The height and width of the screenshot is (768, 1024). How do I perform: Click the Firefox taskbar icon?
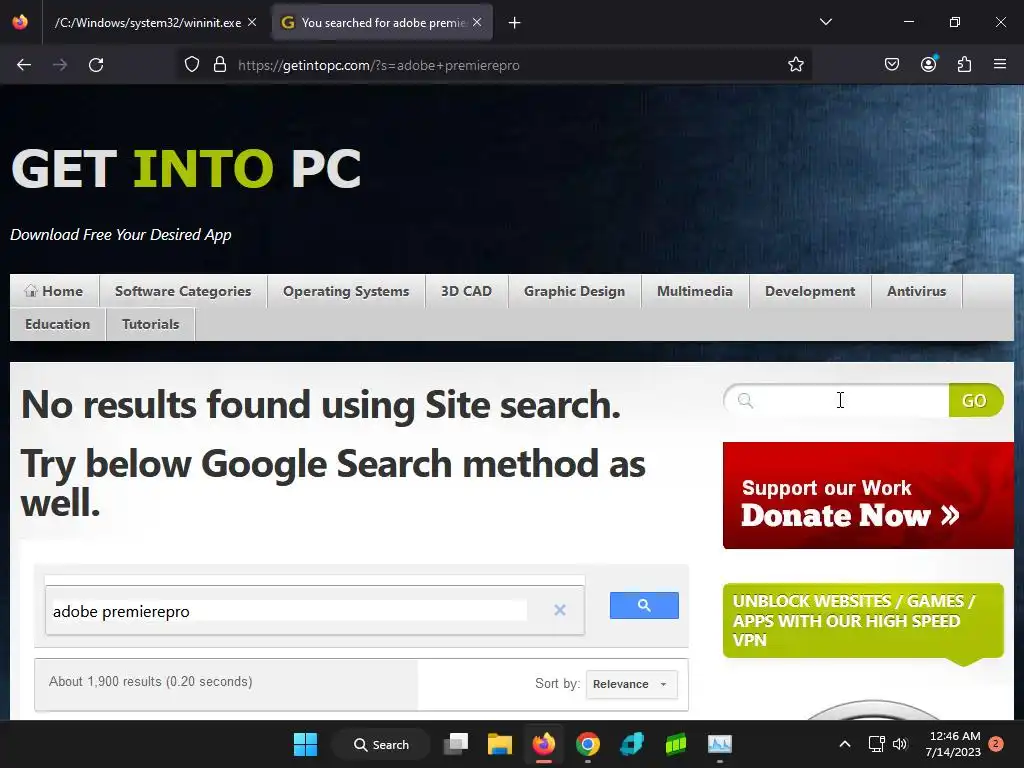543,744
